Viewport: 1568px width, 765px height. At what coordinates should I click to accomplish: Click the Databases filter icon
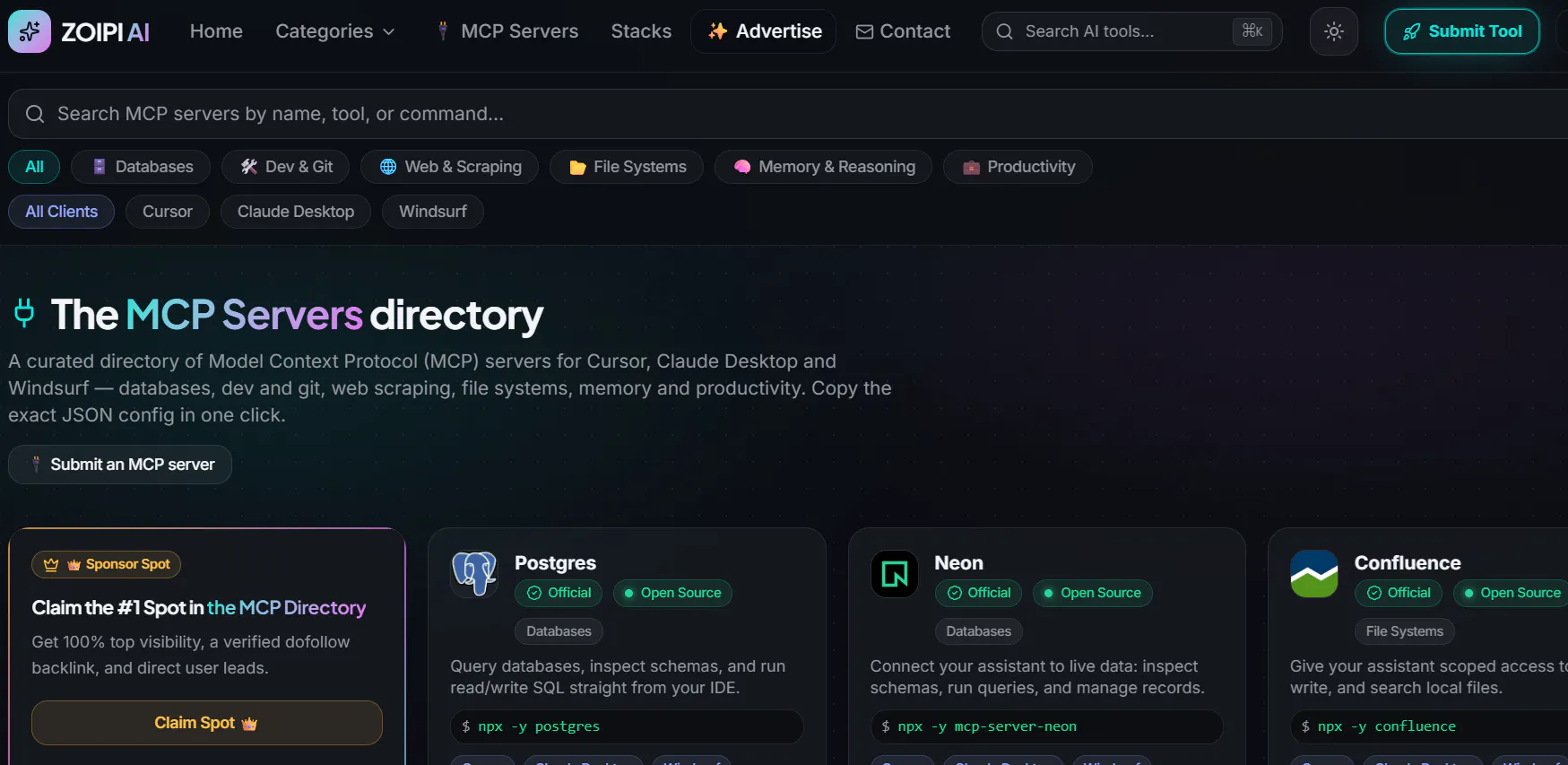pyautogui.click(x=100, y=167)
